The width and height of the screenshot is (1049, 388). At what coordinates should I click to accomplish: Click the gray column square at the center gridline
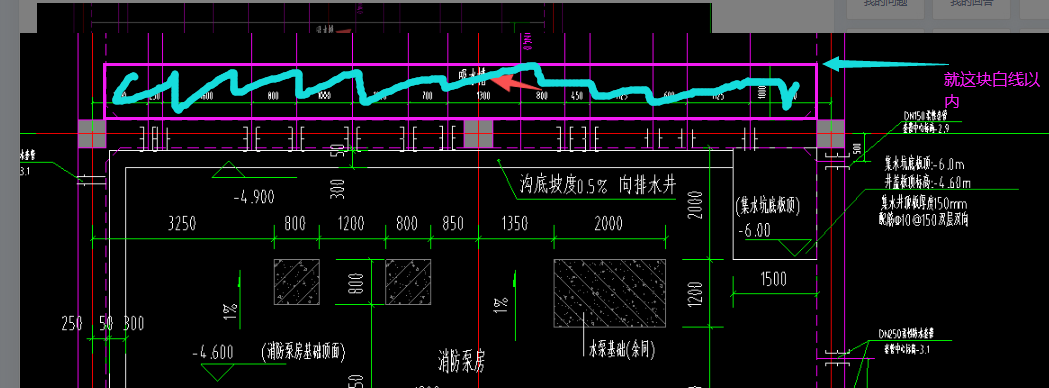[478, 134]
